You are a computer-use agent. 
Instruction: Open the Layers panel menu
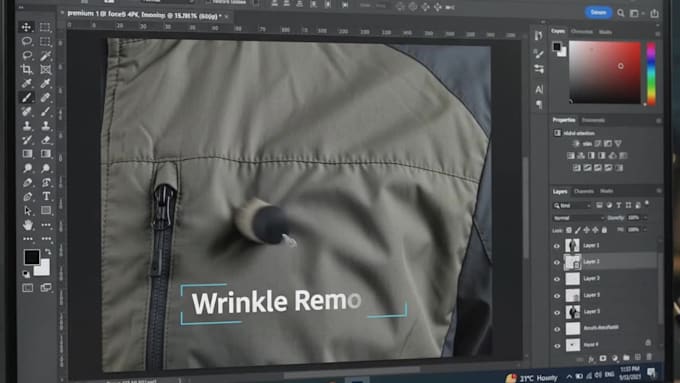(x=659, y=191)
